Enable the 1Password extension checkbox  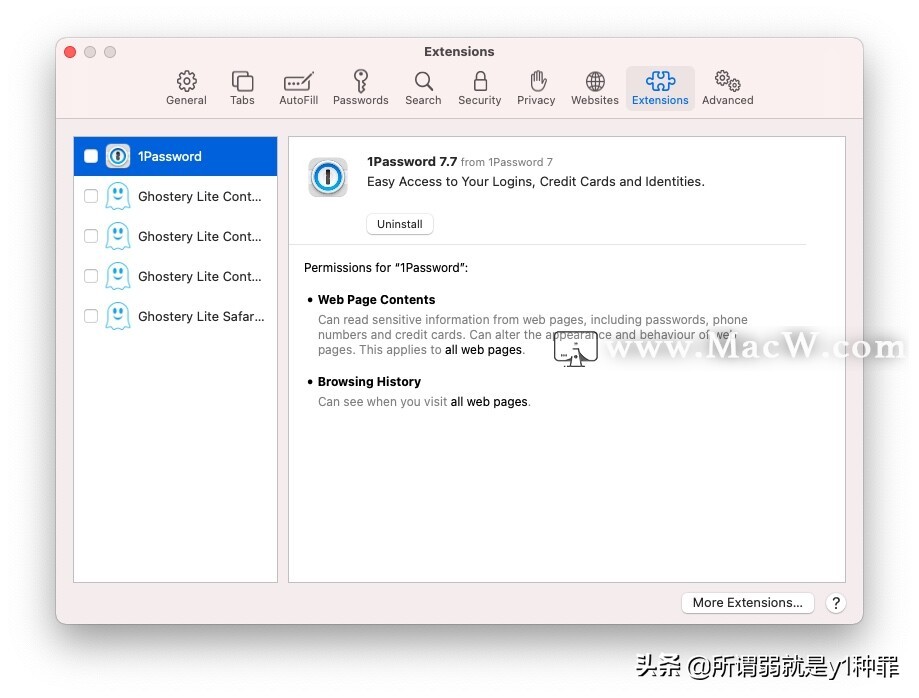pyautogui.click(x=91, y=156)
